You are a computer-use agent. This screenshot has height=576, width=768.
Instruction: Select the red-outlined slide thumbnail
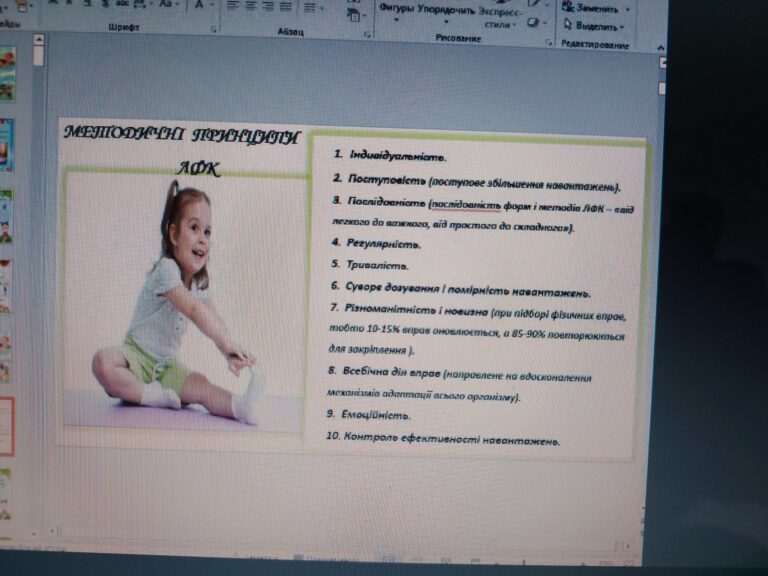point(6,427)
